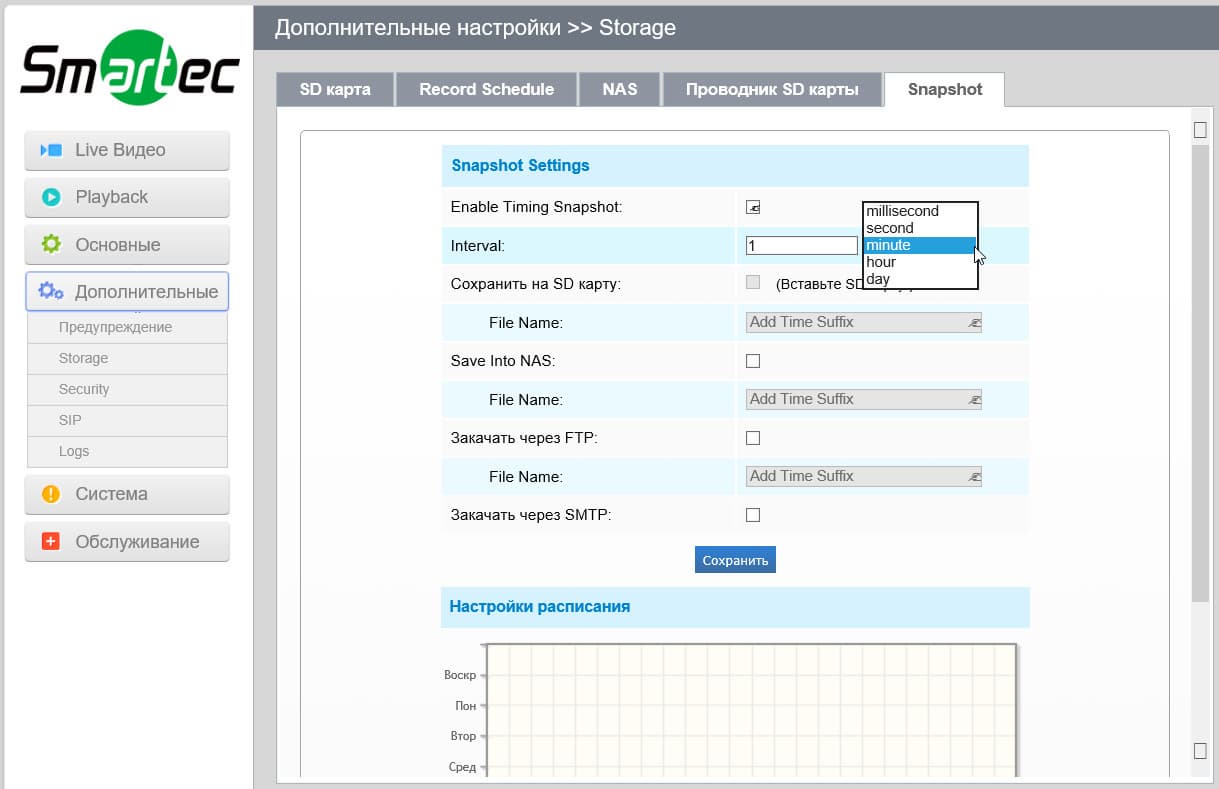Click the Live Видео camera icon
Viewport: 1219px width, 789px height.
tap(51, 150)
